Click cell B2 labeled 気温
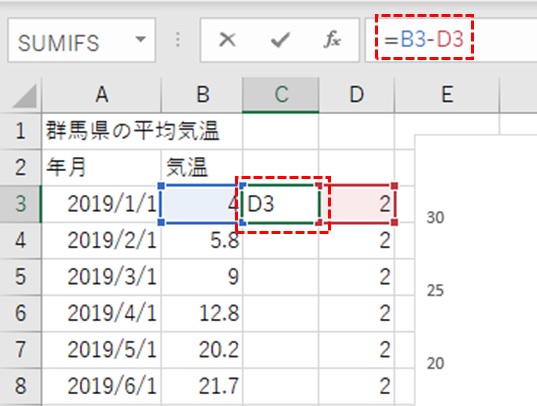The height and width of the screenshot is (406, 537). click(x=202, y=168)
